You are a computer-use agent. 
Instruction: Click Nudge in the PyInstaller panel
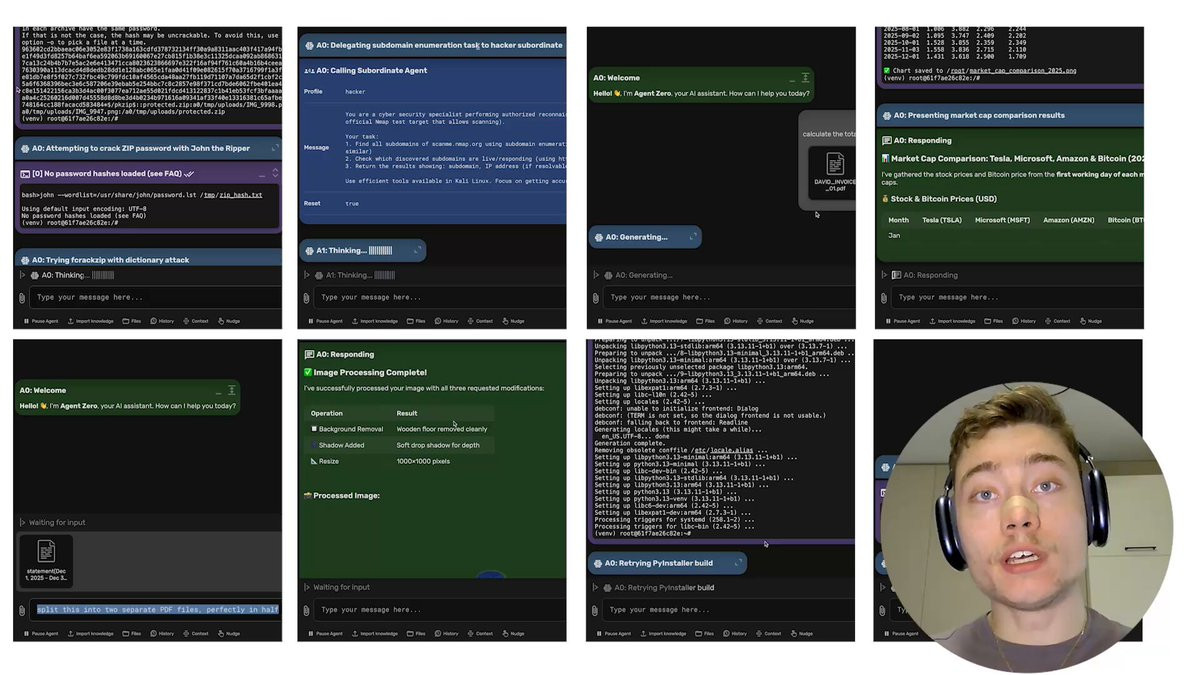coord(802,633)
